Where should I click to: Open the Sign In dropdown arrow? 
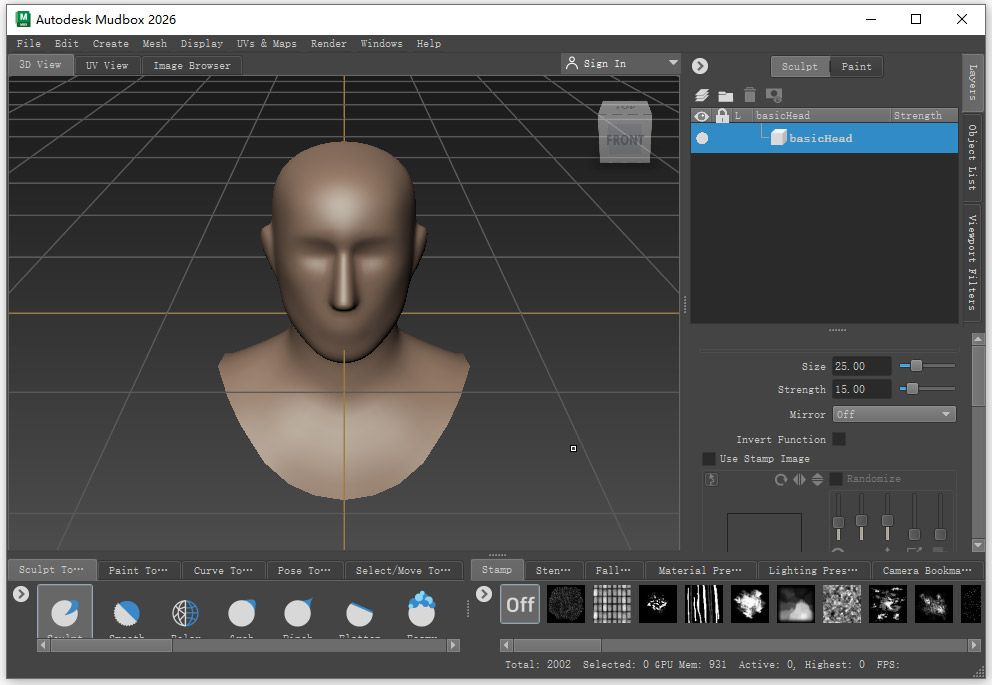(674, 62)
